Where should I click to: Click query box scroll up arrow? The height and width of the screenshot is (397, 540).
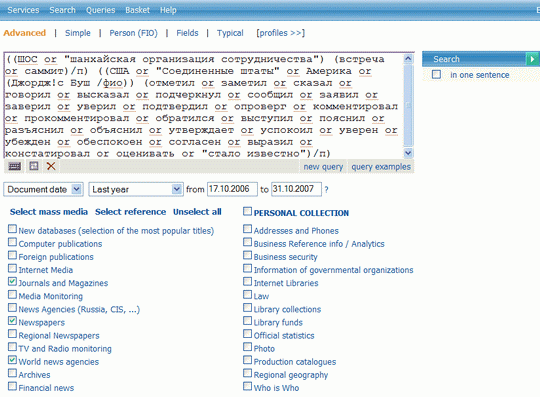pos(408,59)
